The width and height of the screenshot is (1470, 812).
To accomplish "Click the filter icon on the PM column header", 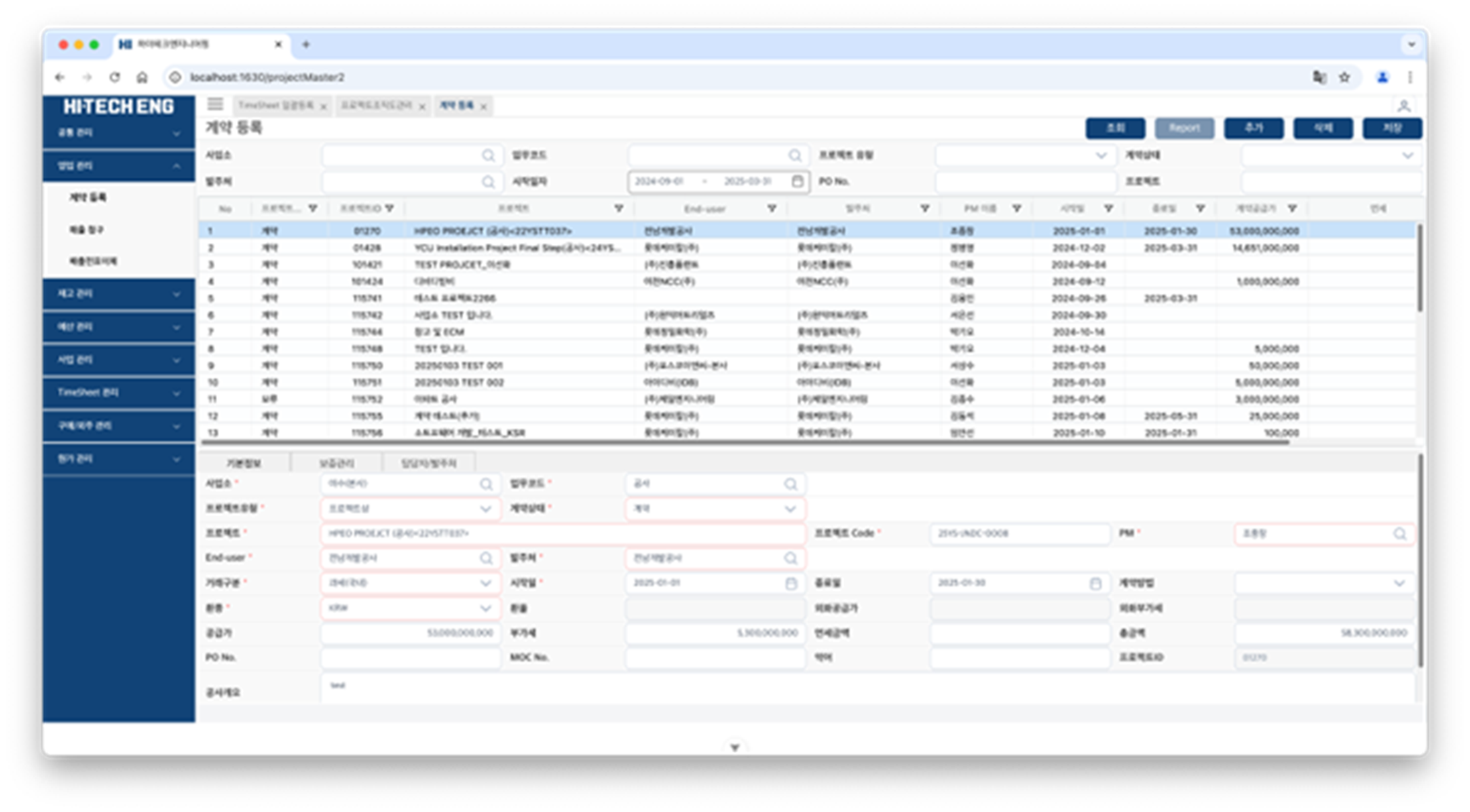I will 1017,208.
